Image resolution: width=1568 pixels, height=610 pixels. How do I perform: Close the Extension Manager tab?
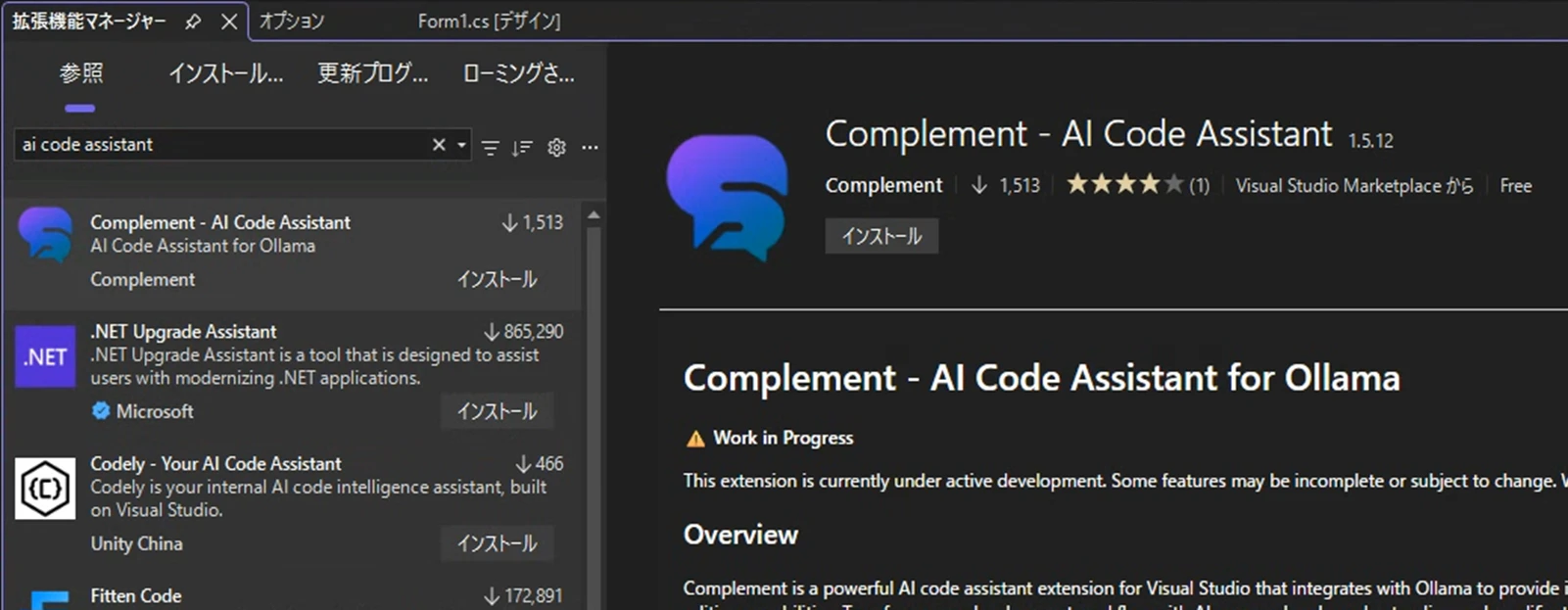pos(229,21)
